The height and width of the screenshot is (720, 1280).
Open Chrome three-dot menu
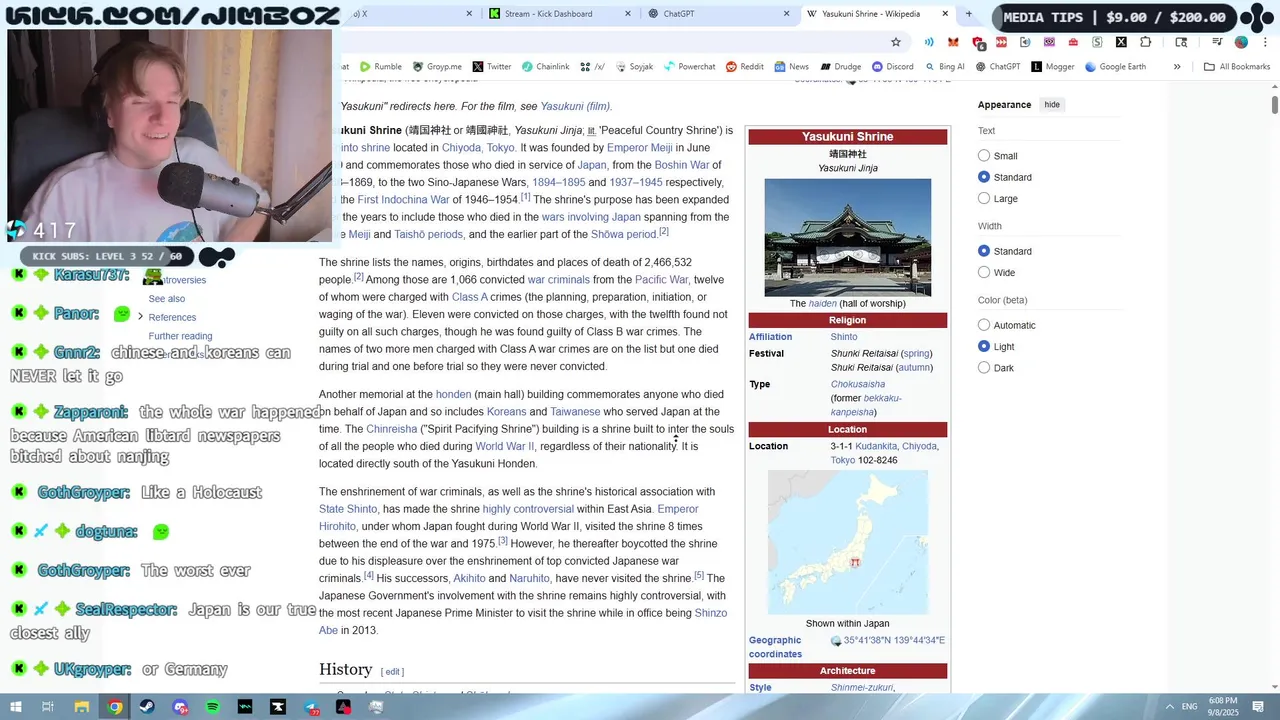[x=1265, y=42]
